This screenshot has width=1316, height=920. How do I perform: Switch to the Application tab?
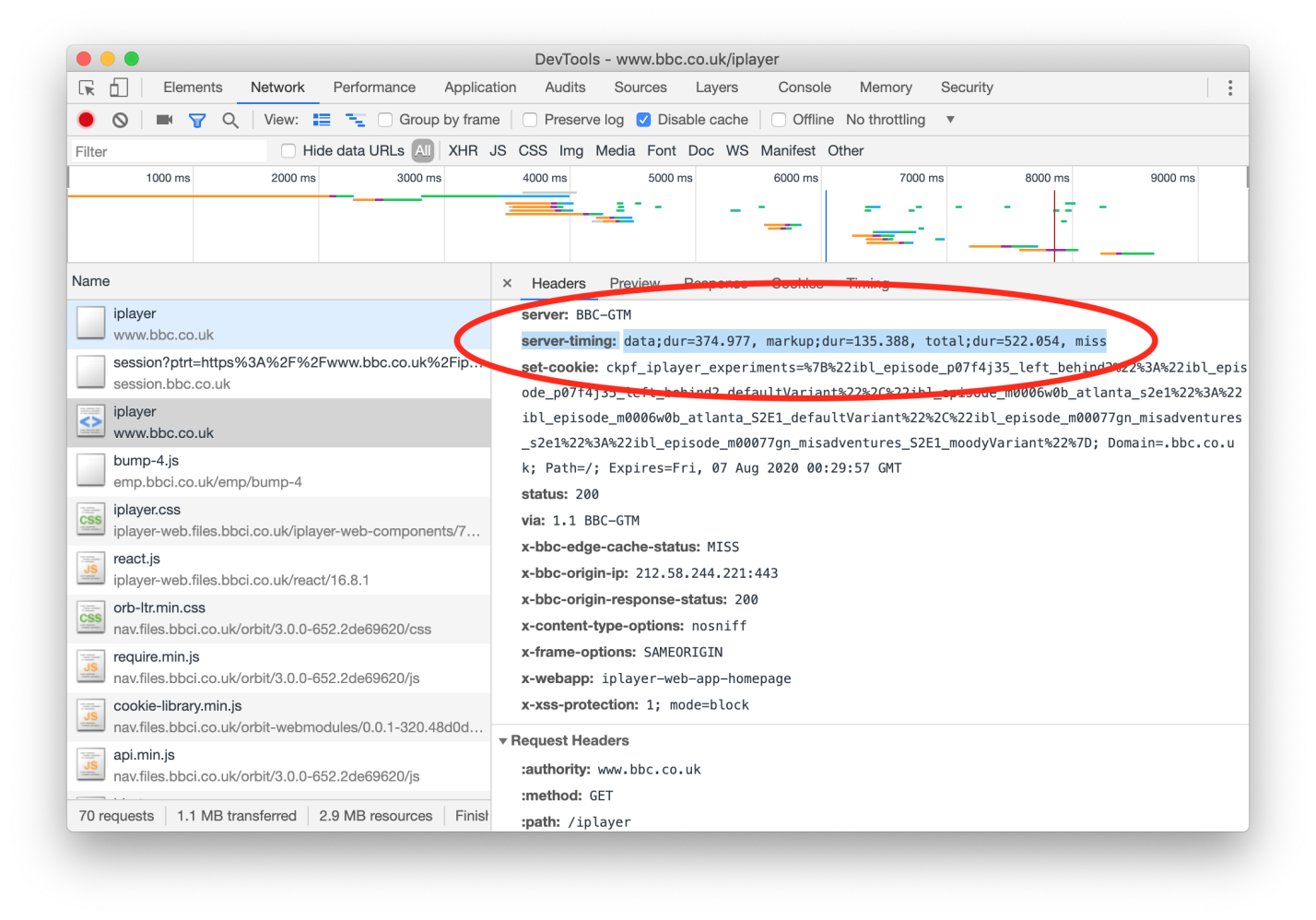tap(480, 88)
